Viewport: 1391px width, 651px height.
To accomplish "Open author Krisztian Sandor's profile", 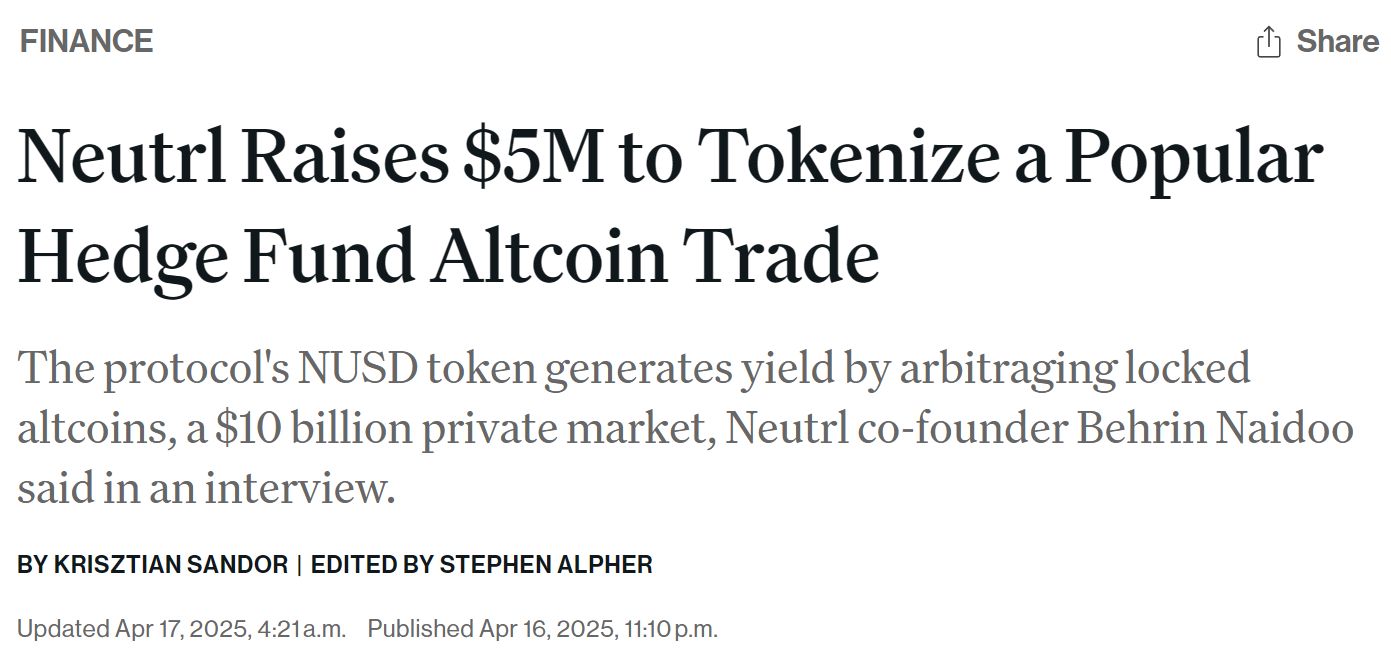I will coord(170,565).
